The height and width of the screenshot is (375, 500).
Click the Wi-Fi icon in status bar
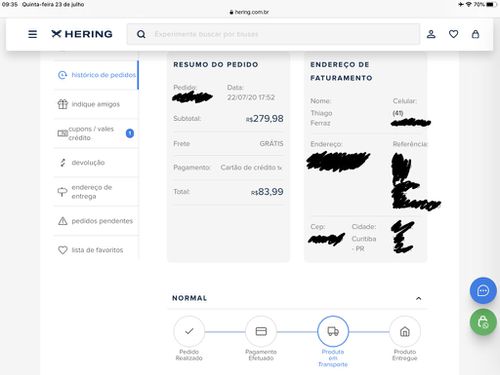[469, 4]
